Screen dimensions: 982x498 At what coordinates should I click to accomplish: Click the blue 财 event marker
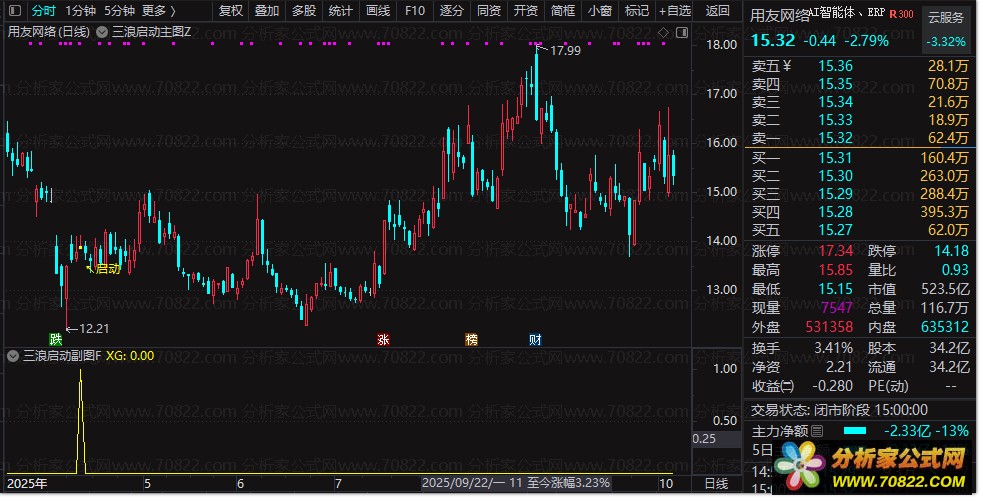(535, 340)
